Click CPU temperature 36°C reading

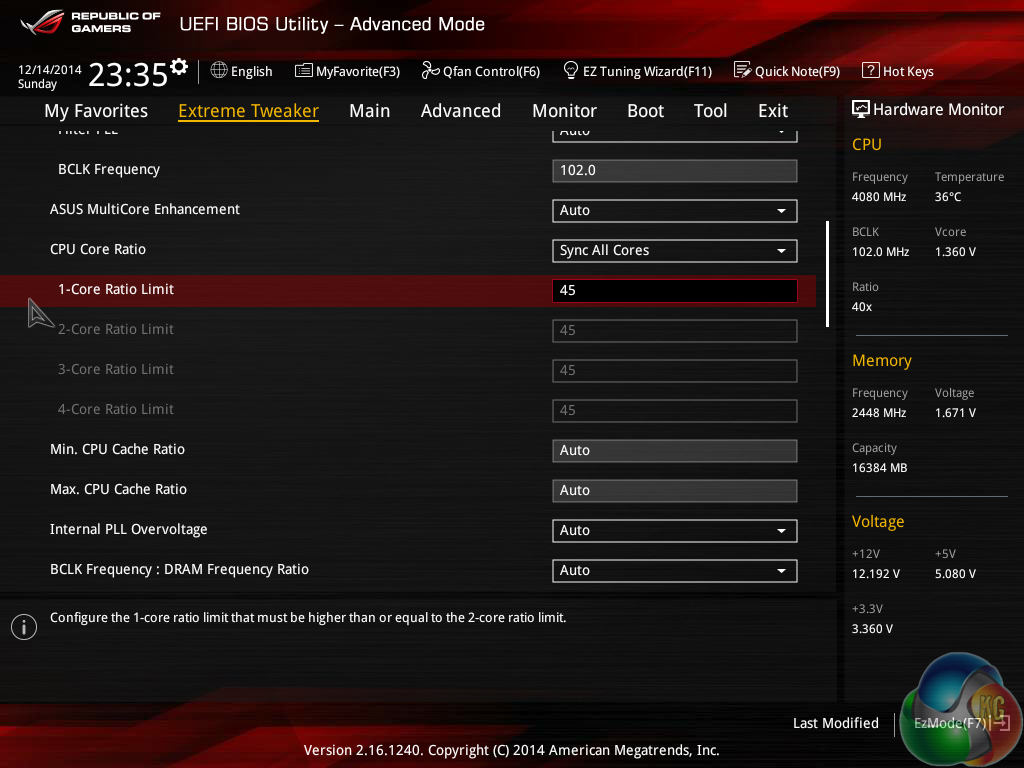click(x=948, y=197)
